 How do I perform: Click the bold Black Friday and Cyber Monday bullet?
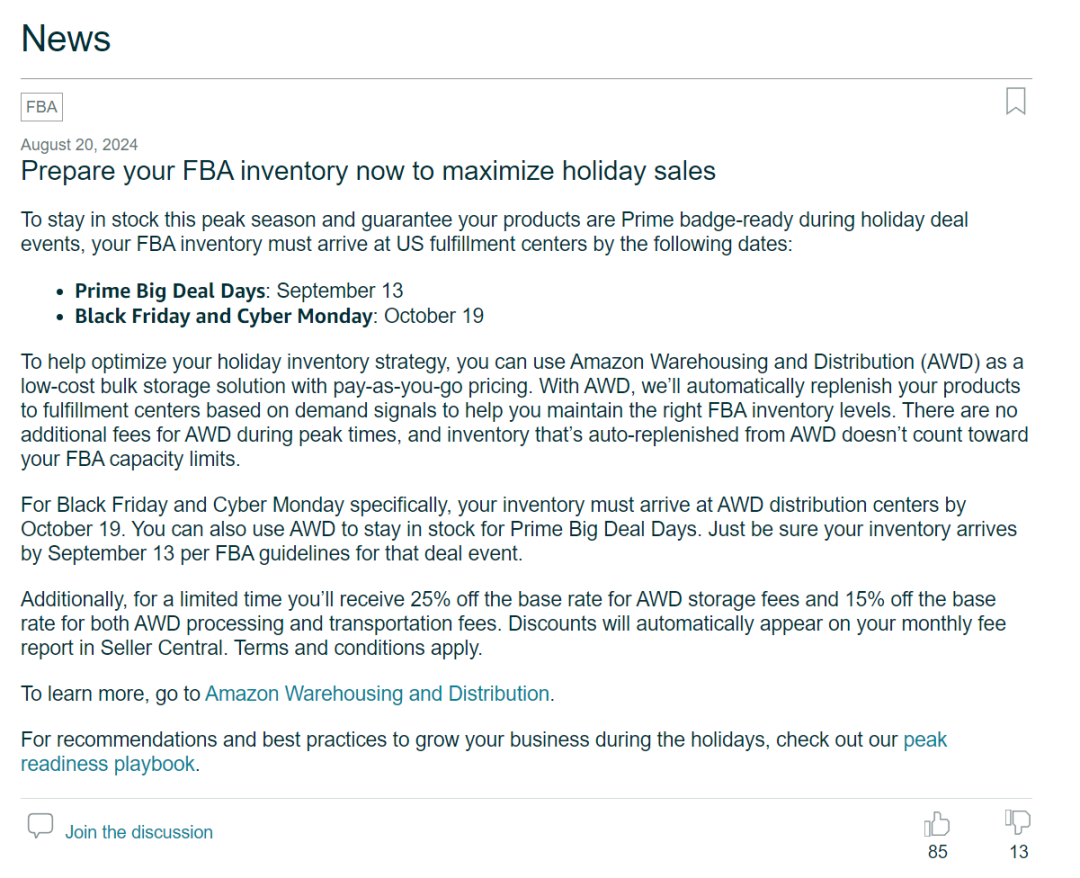click(224, 316)
